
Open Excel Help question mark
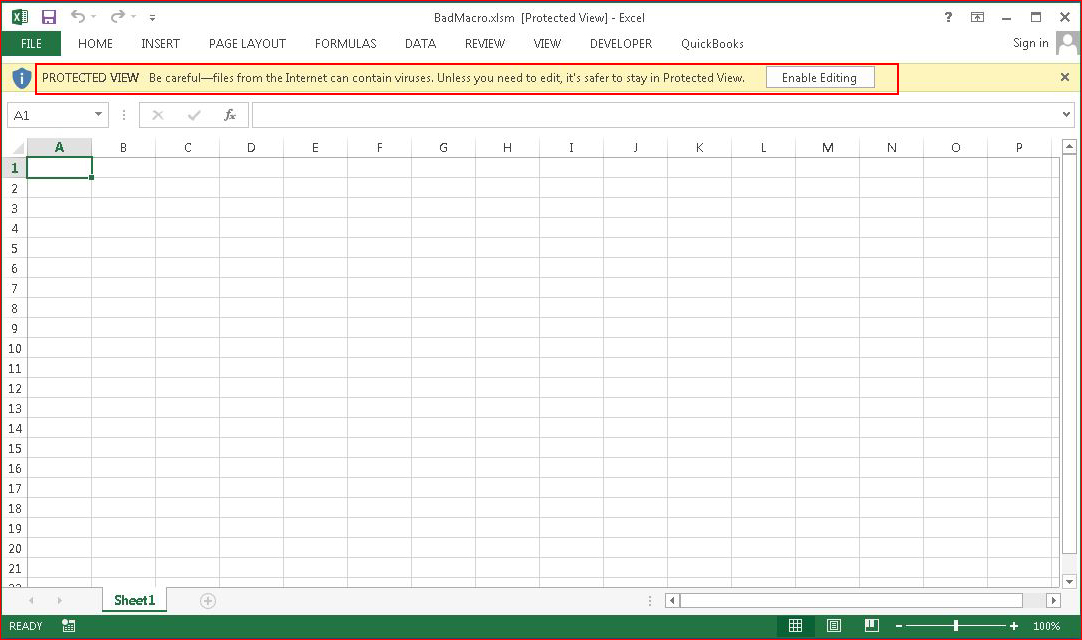click(x=948, y=17)
